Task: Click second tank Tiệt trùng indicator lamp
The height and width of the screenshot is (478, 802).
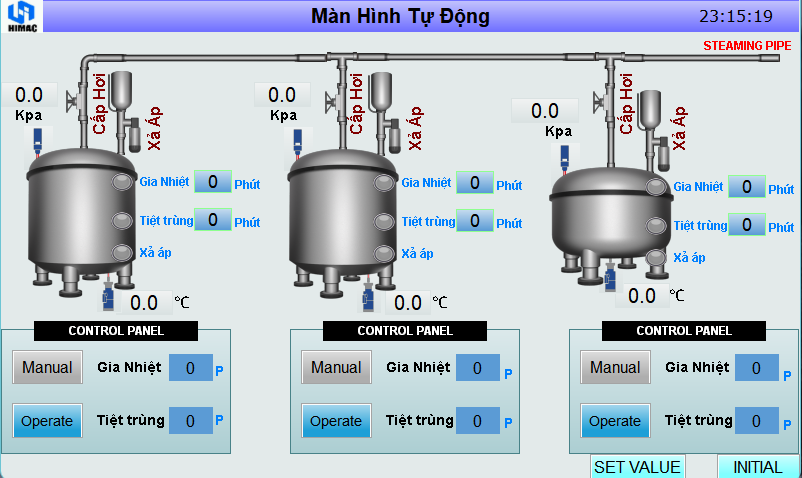Action: (384, 222)
